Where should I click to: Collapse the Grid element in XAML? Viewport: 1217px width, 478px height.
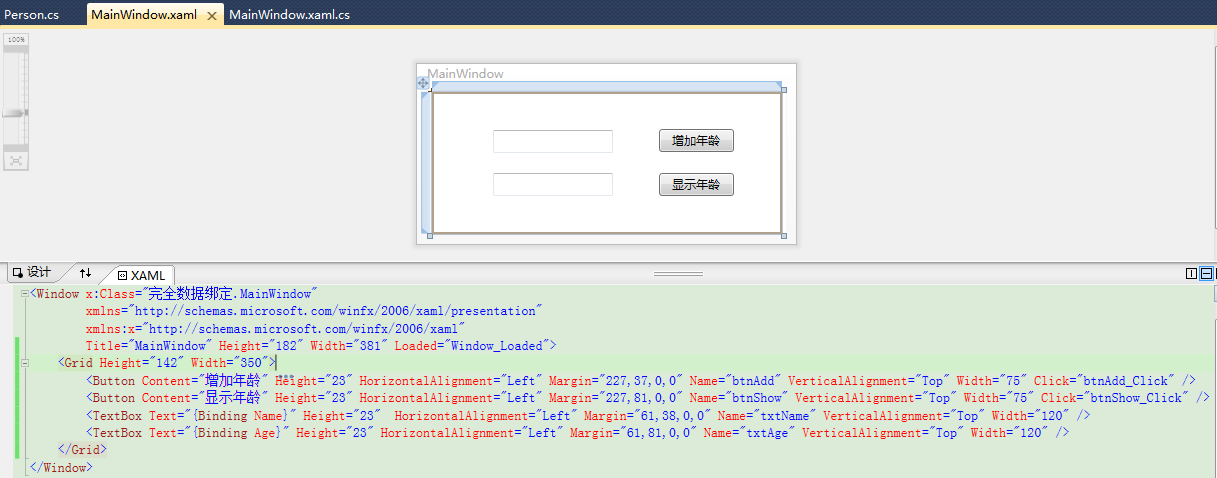tap(26, 363)
